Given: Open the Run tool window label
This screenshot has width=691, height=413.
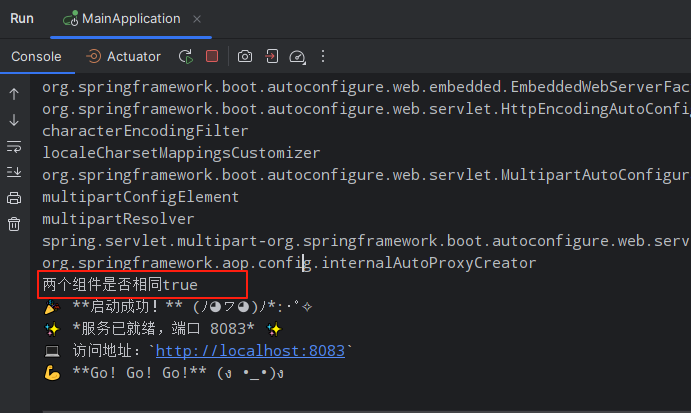Looking at the screenshot, I should point(22,19).
